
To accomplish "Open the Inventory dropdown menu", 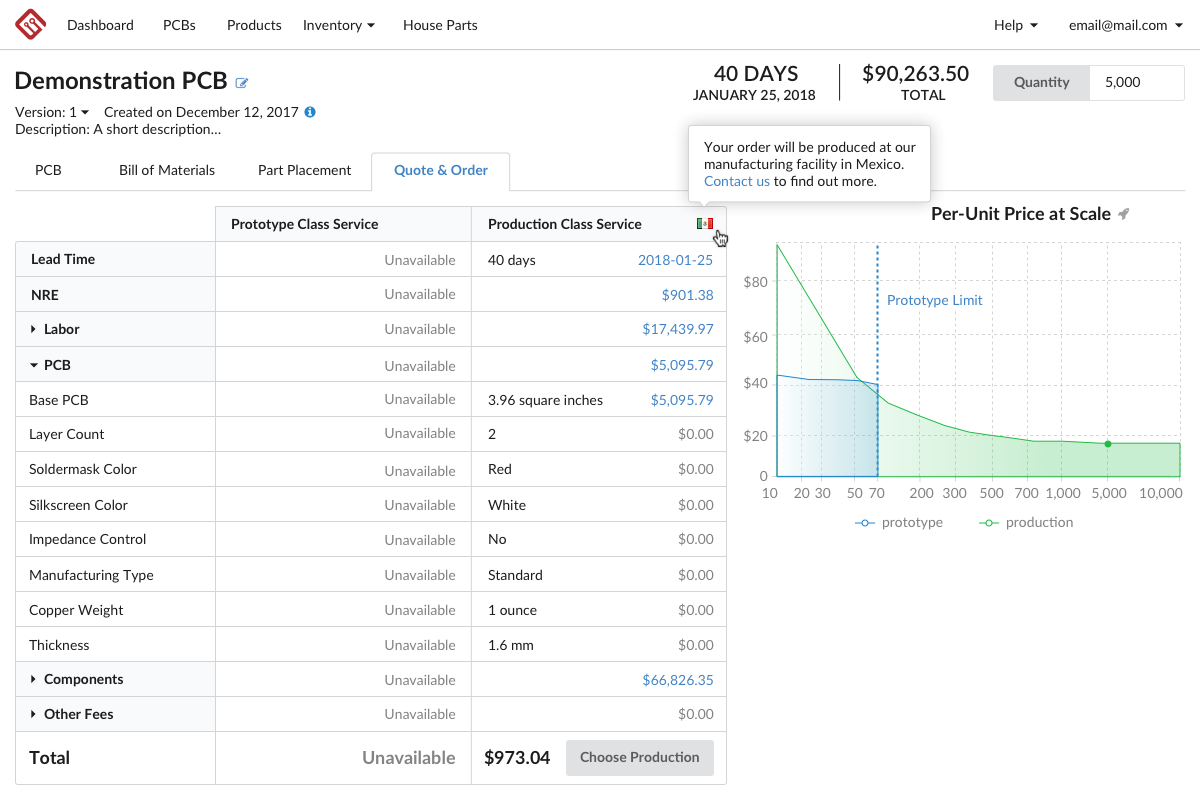I will click(x=339, y=25).
